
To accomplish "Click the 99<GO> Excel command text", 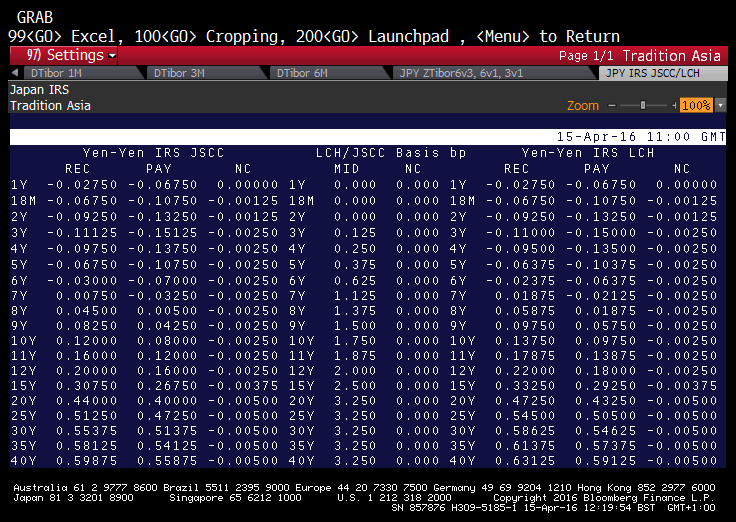I will [x=61, y=37].
